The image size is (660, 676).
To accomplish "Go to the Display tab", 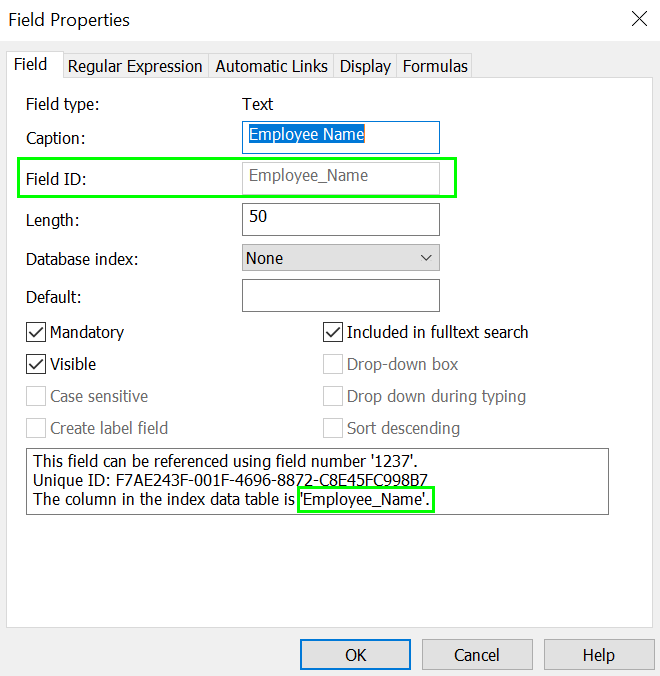I will coord(365,66).
